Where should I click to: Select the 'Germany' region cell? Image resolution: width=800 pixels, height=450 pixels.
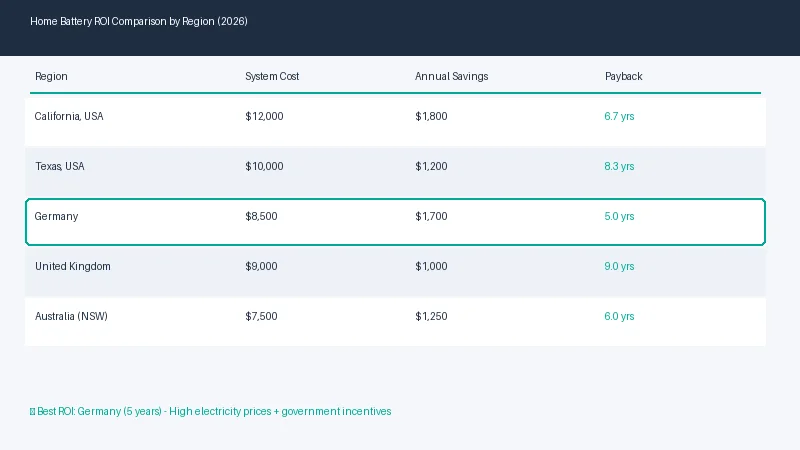56,216
